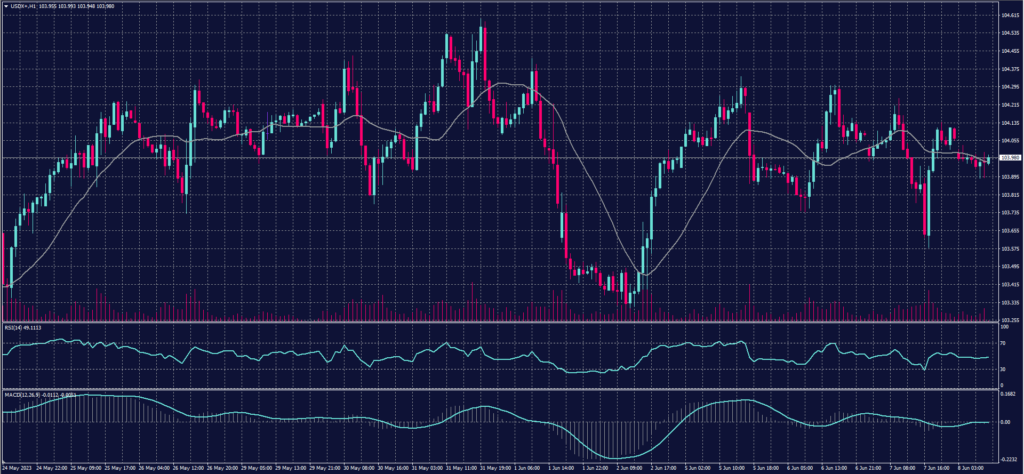Click the divider between price chart and RSI

pos(500,322)
